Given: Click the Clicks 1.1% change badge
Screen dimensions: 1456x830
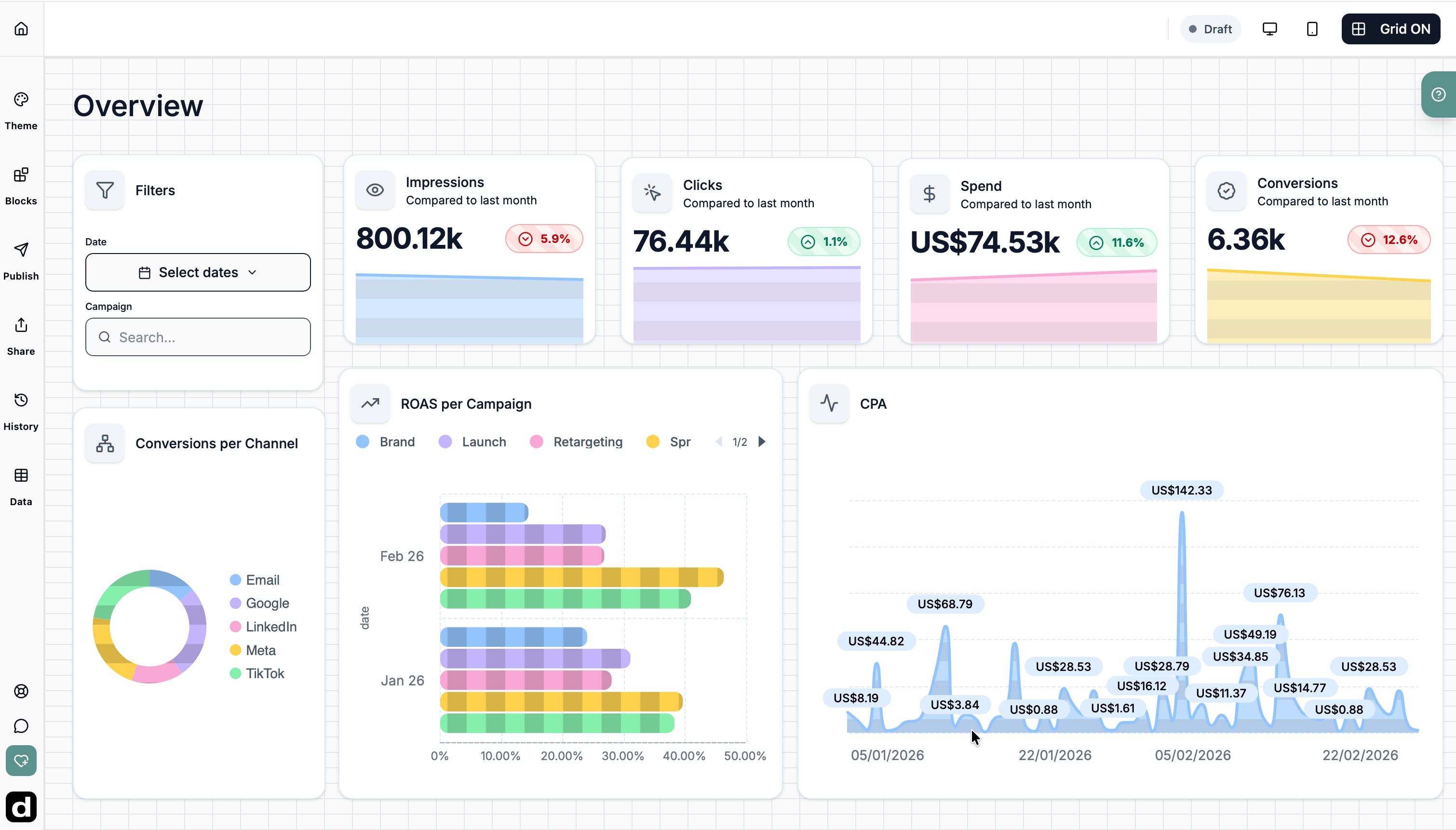Looking at the screenshot, I should (824, 241).
